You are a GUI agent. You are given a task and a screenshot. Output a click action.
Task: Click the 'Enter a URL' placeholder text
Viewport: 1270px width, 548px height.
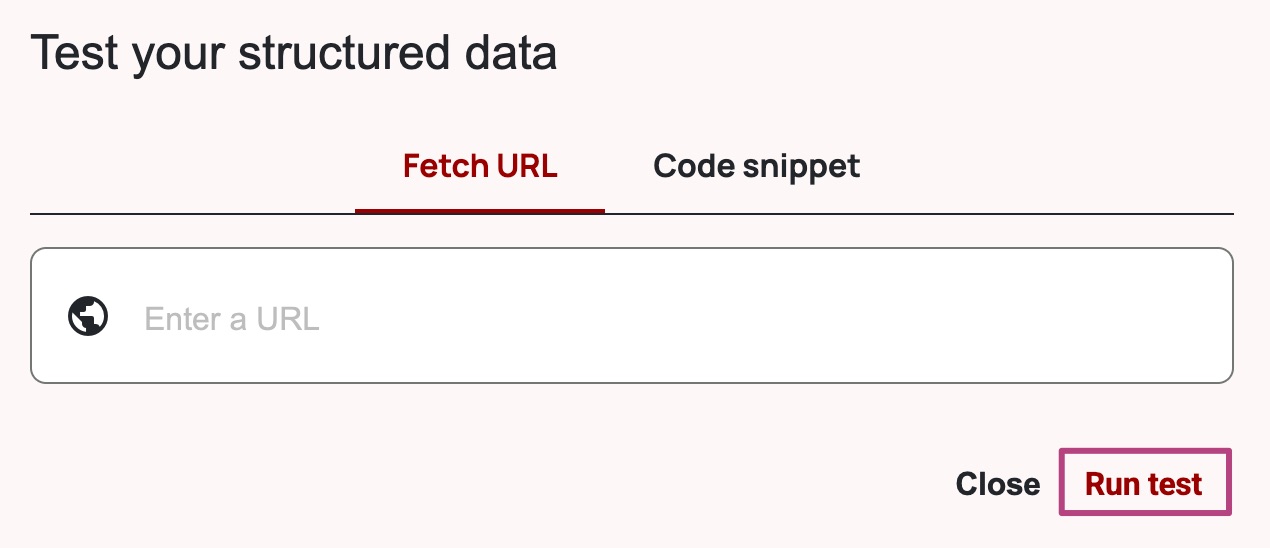(x=232, y=319)
